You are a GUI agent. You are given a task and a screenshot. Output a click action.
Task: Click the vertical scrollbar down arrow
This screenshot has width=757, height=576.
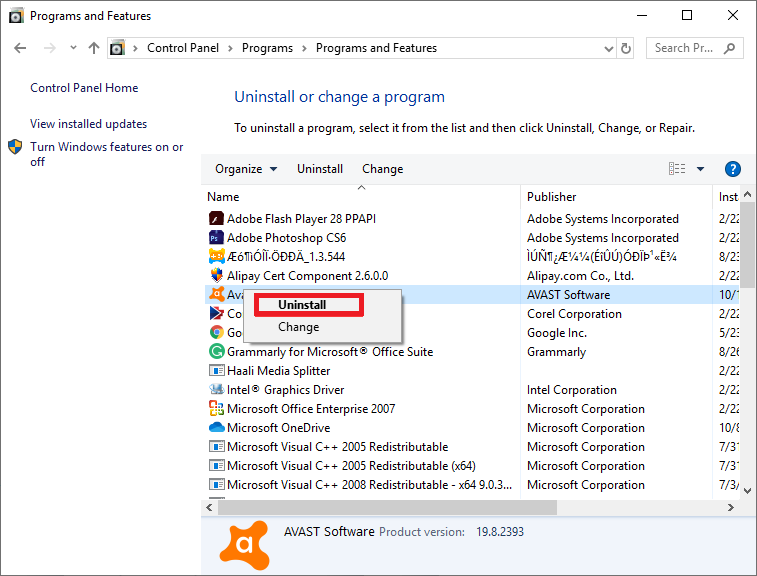click(x=747, y=491)
